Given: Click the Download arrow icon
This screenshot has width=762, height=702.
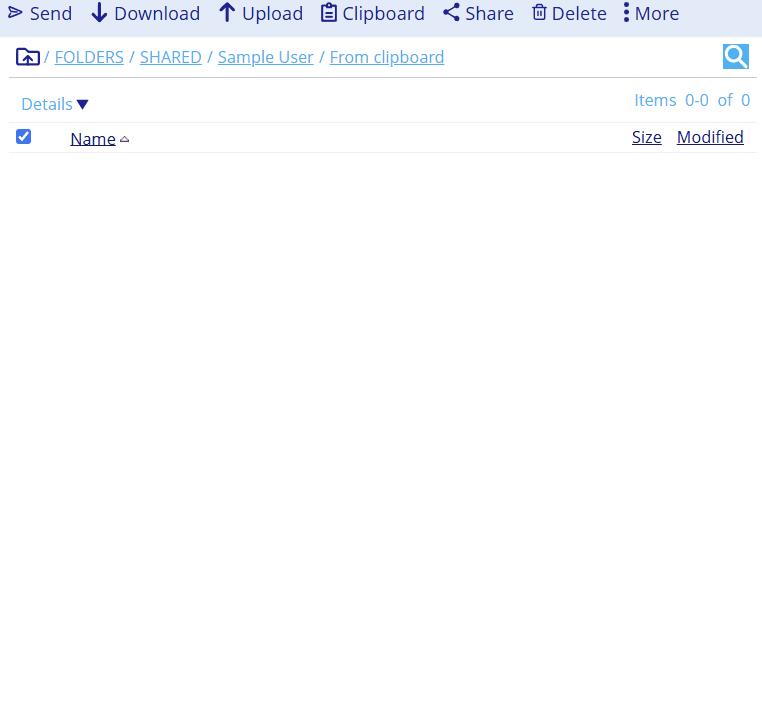Looking at the screenshot, I should [x=99, y=13].
